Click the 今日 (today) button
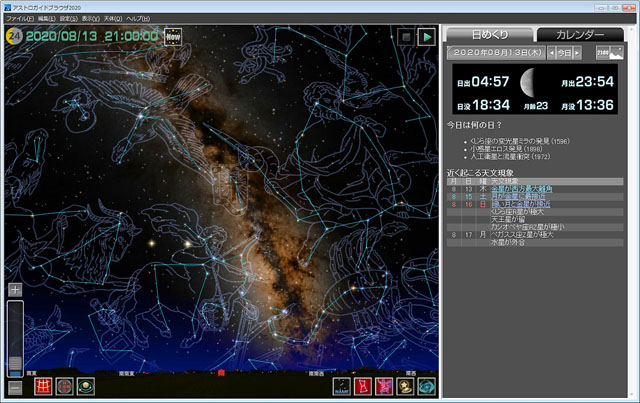Viewport: 640px width, 403px height. point(564,52)
